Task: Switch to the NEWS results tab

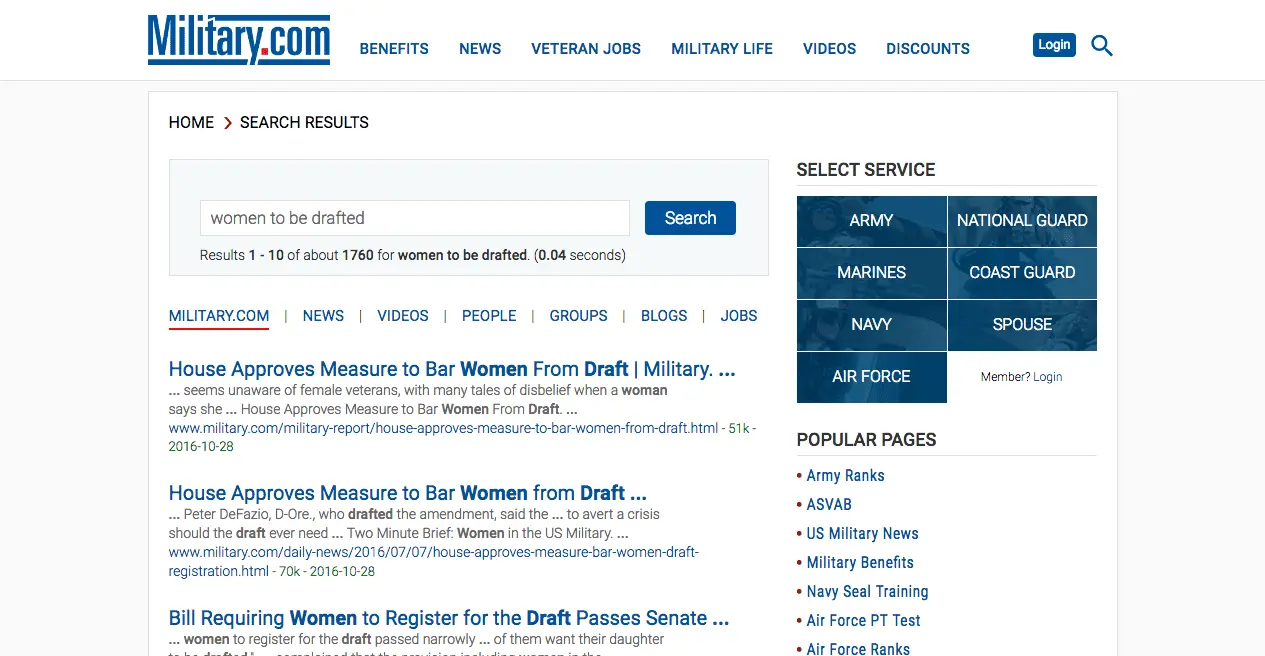Action: (323, 316)
